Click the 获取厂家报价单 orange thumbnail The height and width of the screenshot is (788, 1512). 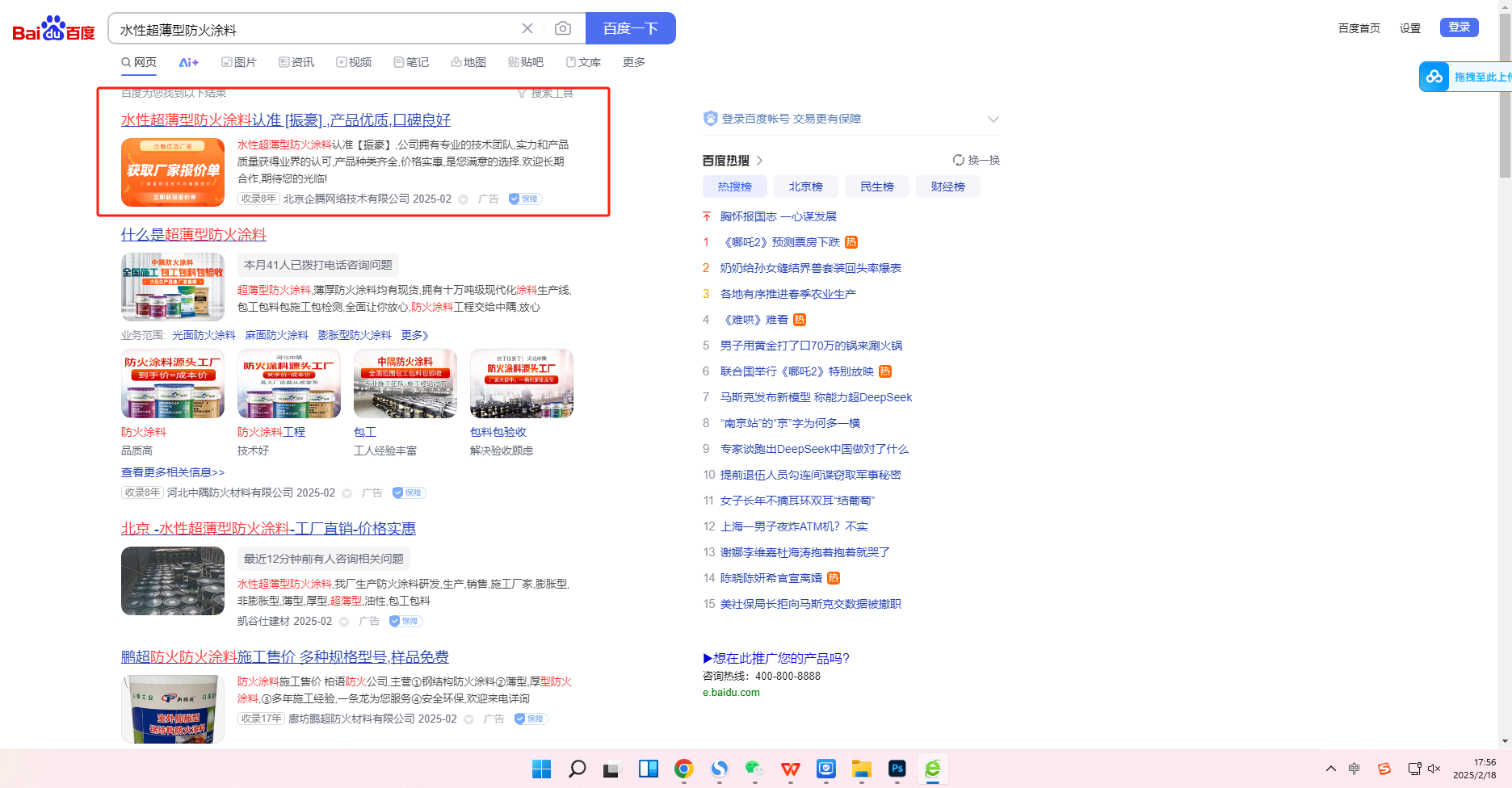pyautogui.click(x=173, y=172)
